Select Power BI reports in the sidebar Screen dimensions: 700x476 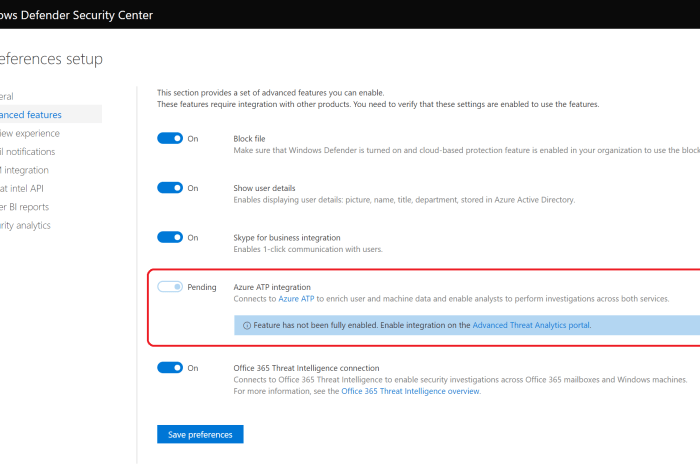pos(25,206)
